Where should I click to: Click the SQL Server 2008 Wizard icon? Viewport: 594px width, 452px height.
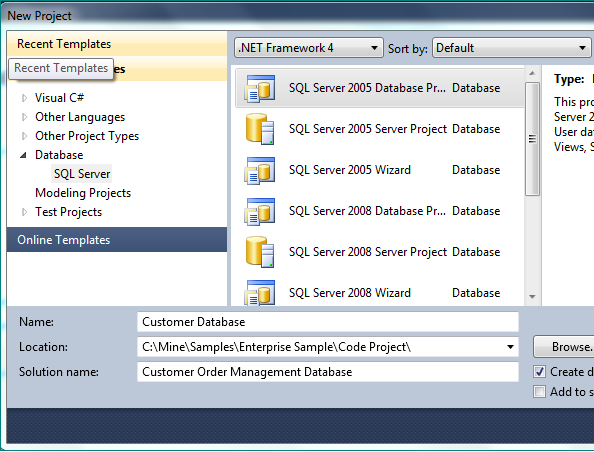point(259,292)
